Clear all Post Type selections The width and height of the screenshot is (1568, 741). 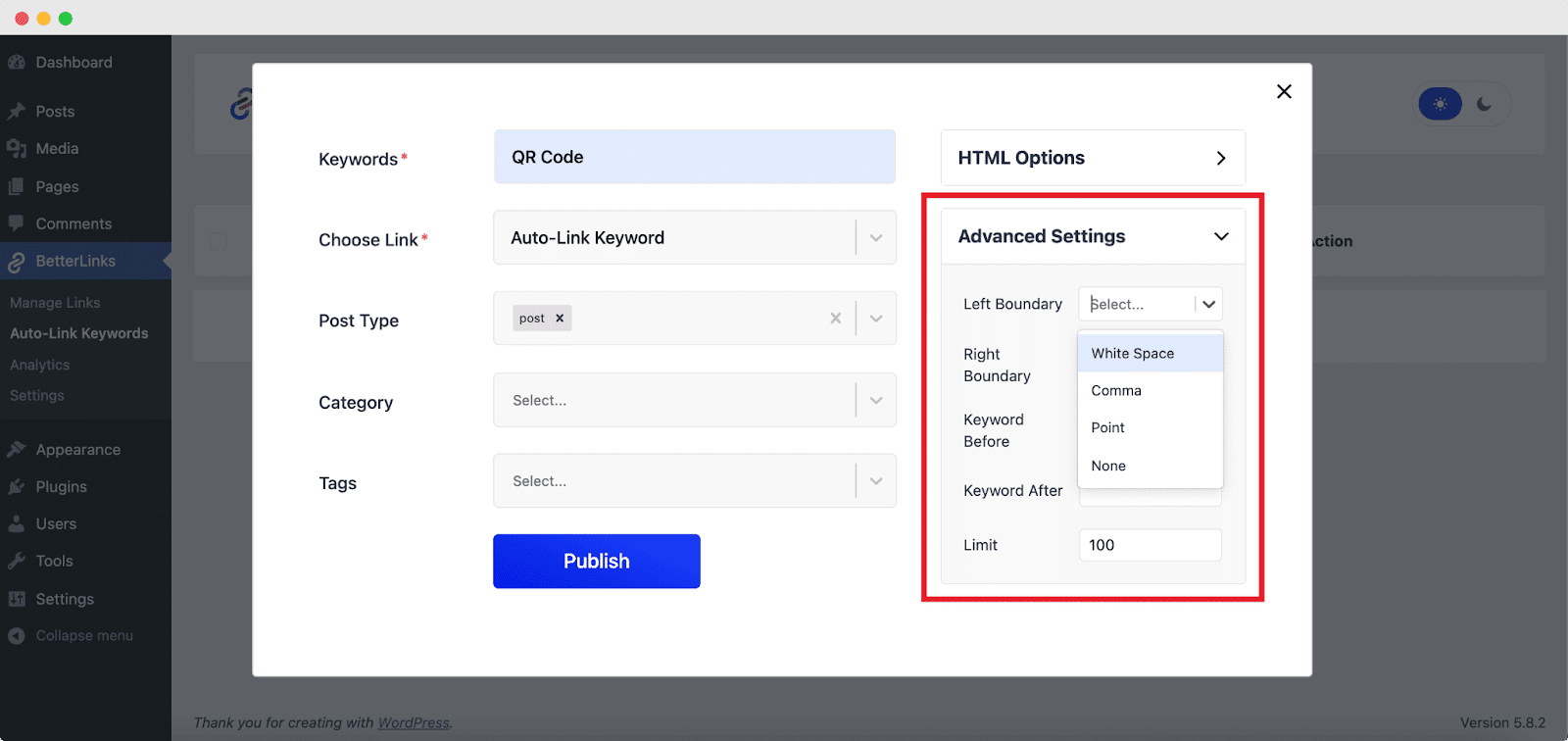click(835, 319)
